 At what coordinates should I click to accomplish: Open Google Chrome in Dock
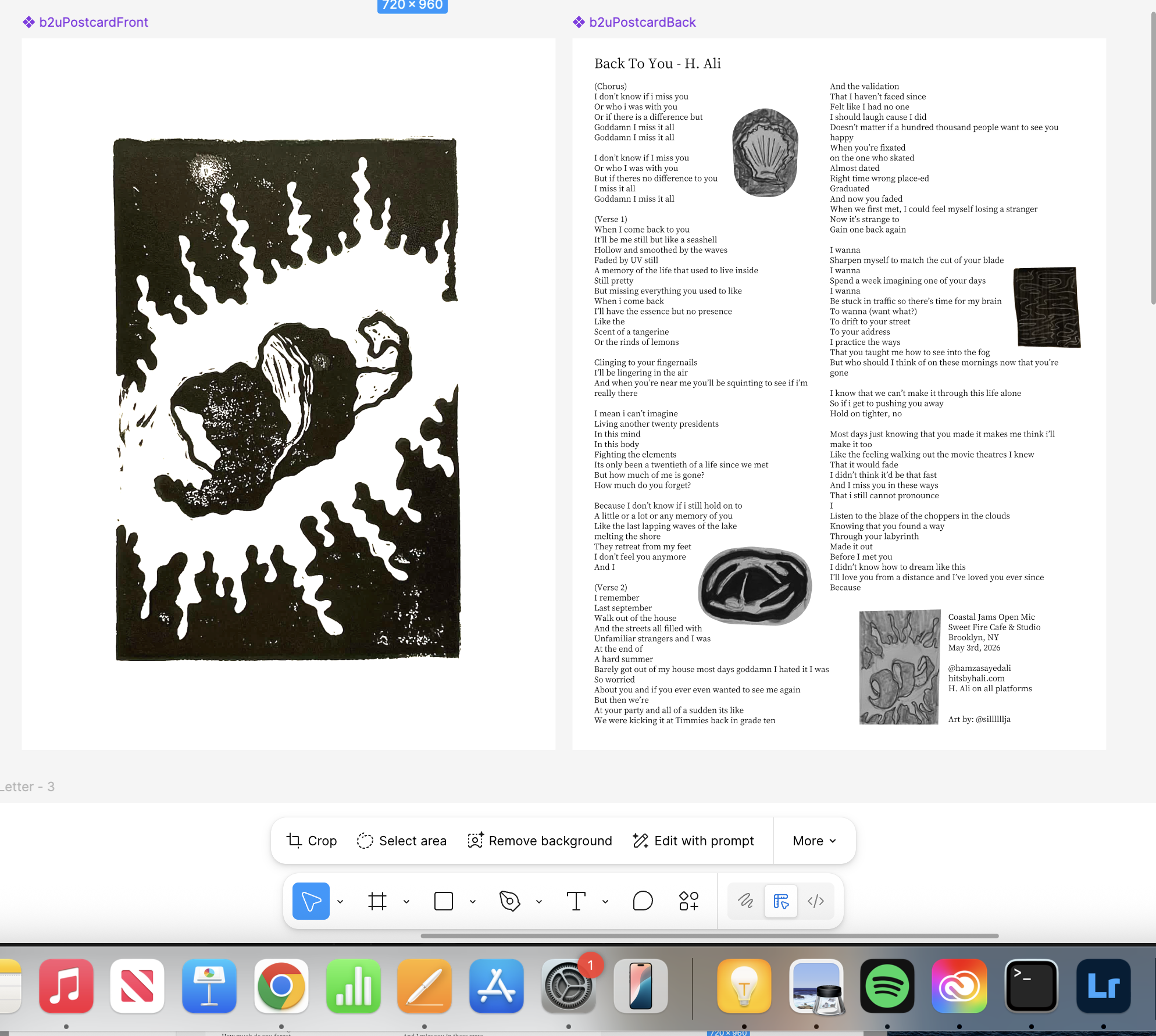(281, 986)
